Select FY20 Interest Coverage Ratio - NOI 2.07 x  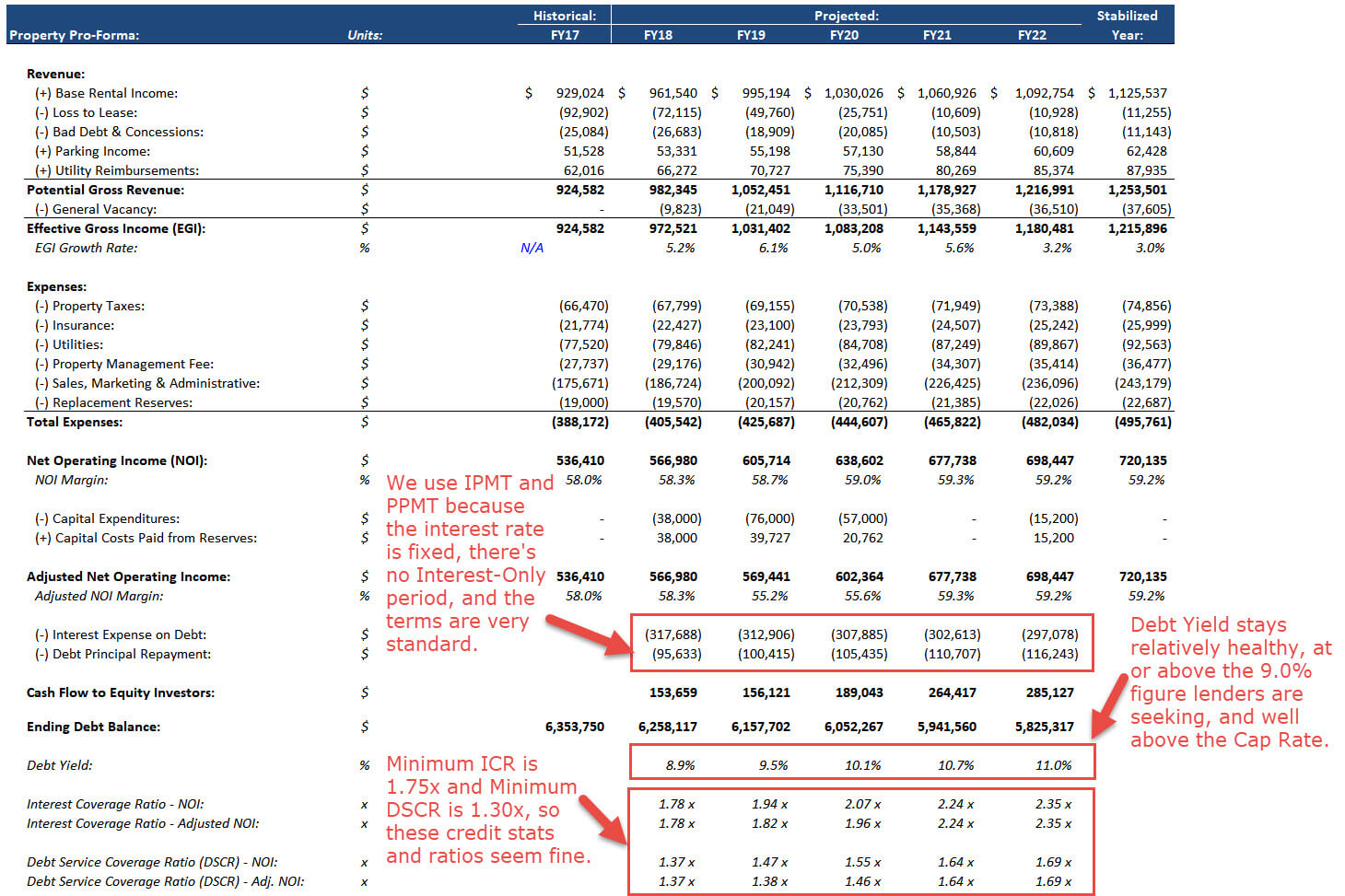click(x=862, y=804)
